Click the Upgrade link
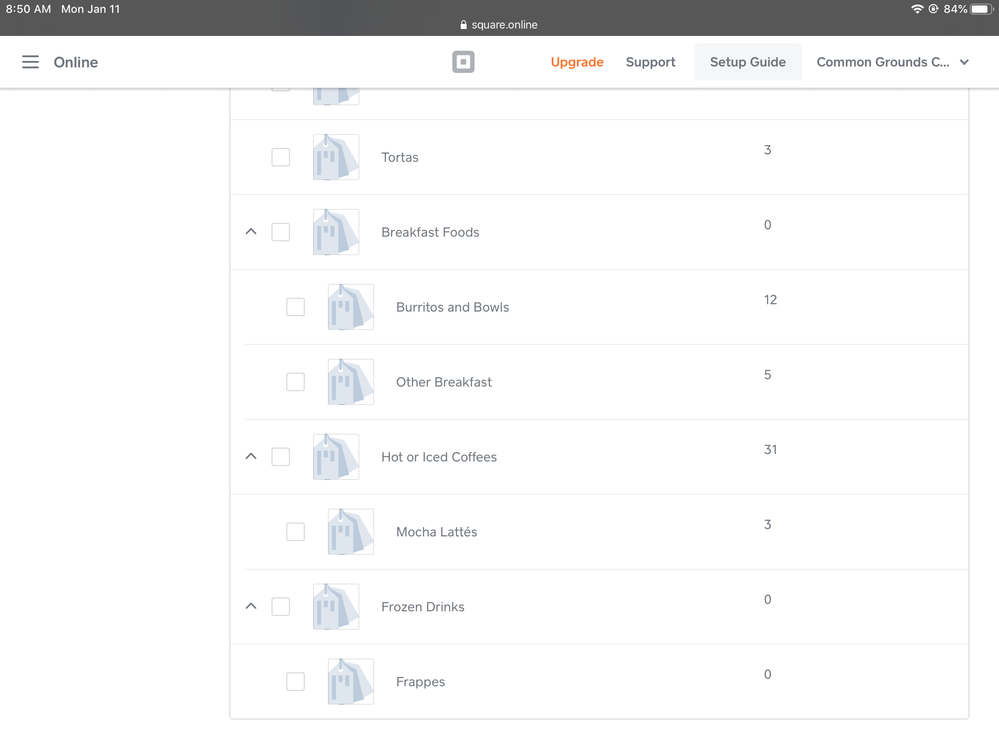 coord(577,62)
